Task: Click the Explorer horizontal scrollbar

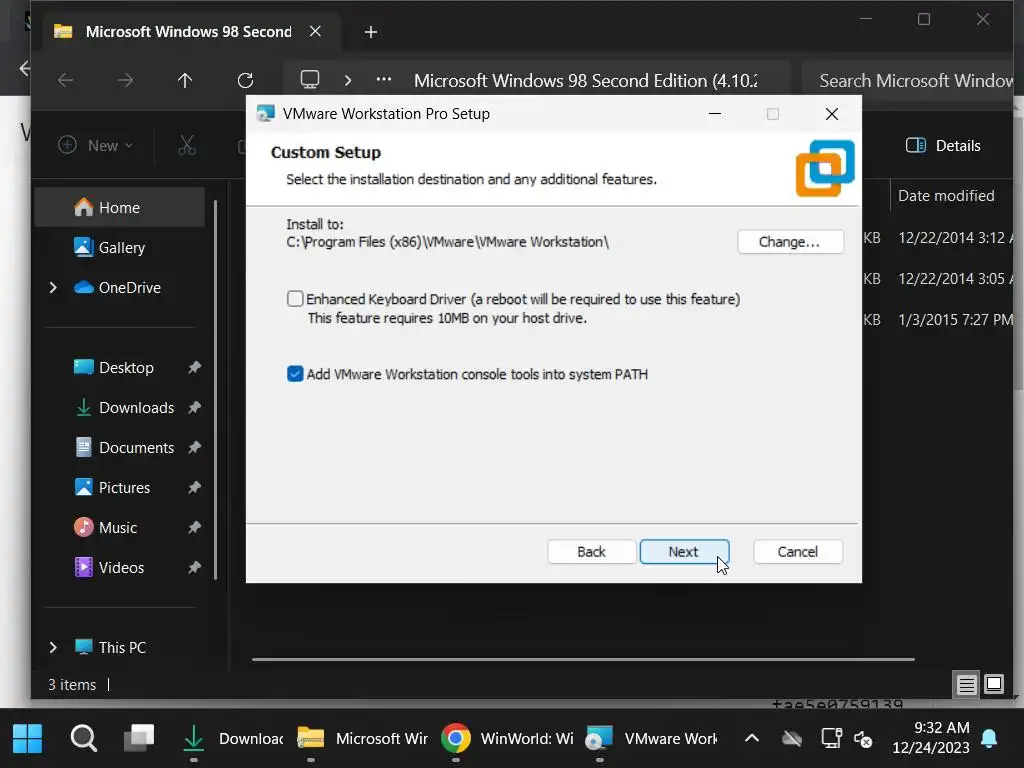Action: [583, 660]
